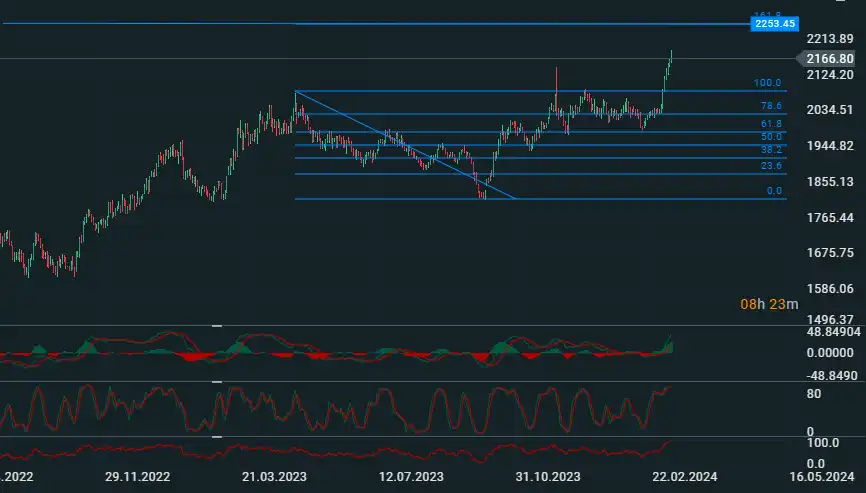Select the Fibonacci 78.6 level label
Viewport: 866px width, 493px height.
[770, 106]
